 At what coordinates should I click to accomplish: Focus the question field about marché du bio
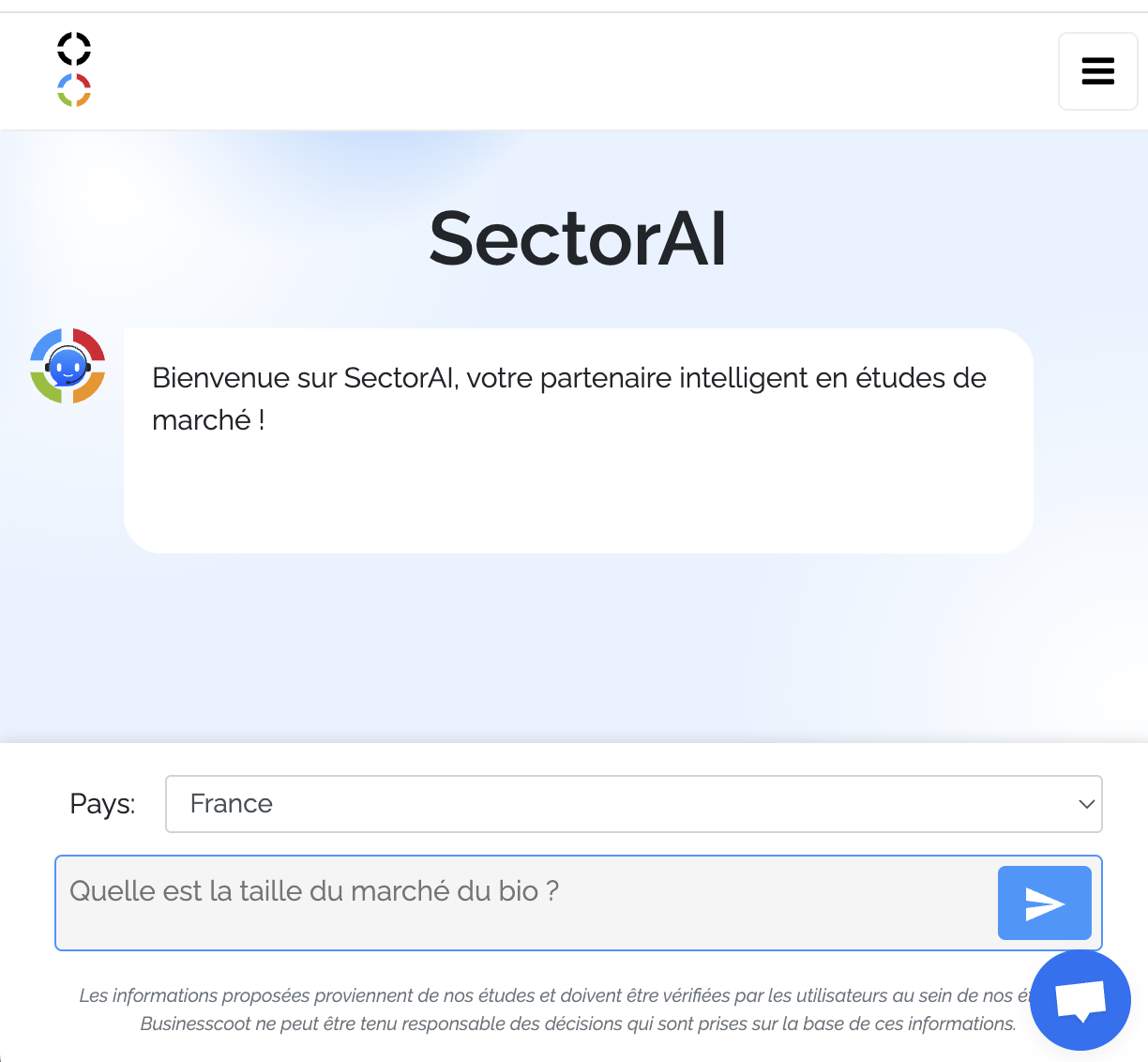click(525, 903)
